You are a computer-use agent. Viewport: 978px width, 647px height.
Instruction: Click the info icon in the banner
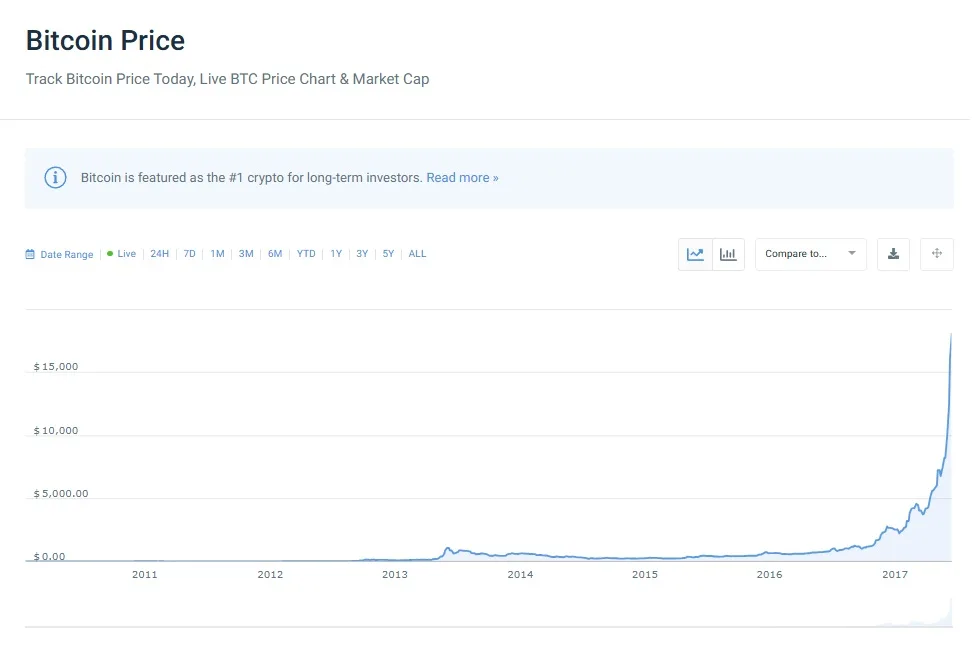(x=56, y=178)
